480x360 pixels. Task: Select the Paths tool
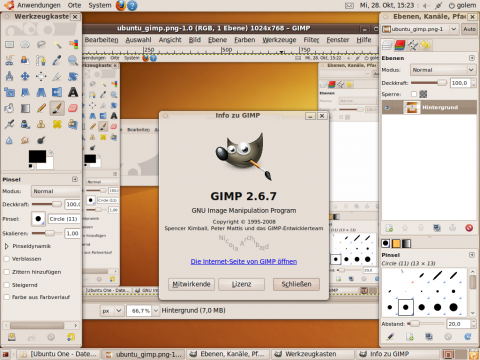pos(41,60)
